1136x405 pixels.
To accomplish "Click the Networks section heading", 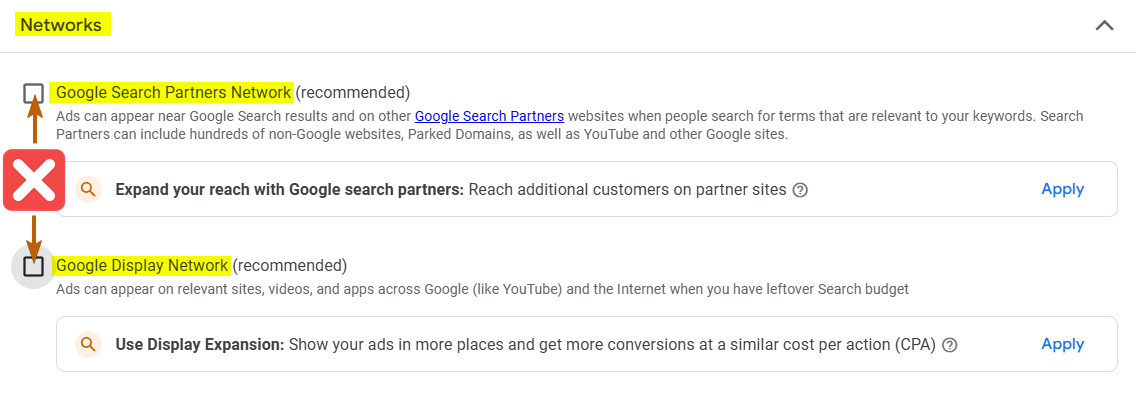I will (62, 25).
